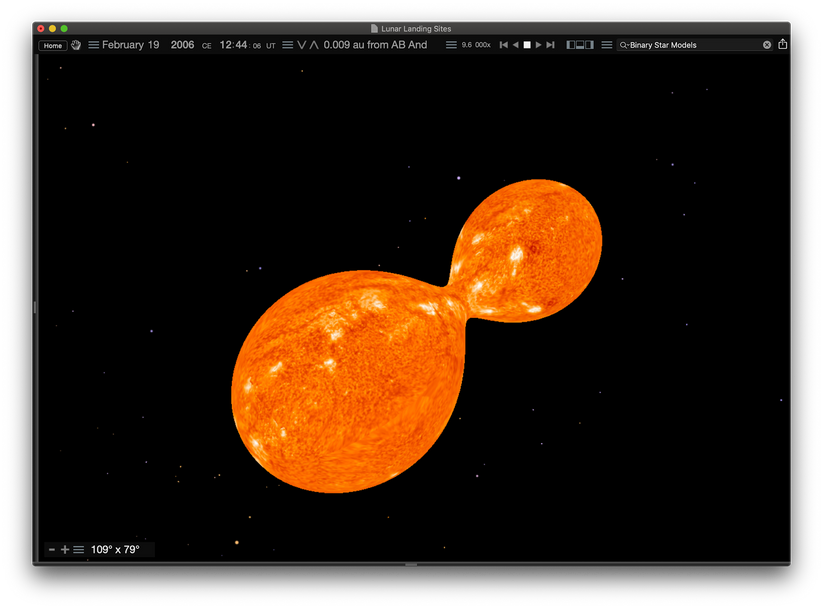Screen dimensions: 823x609
Task: Click the downward chevron next to the time
Action: [x=299, y=45]
